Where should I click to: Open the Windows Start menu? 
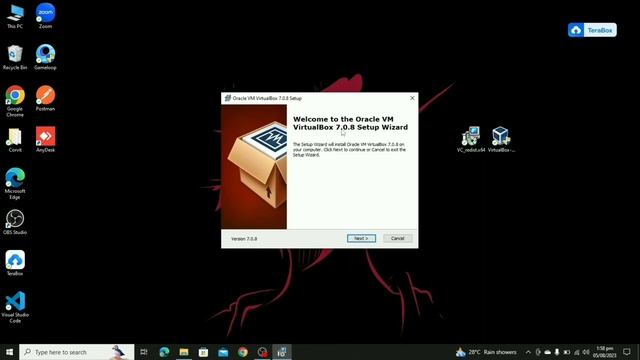click(x=9, y=352)
